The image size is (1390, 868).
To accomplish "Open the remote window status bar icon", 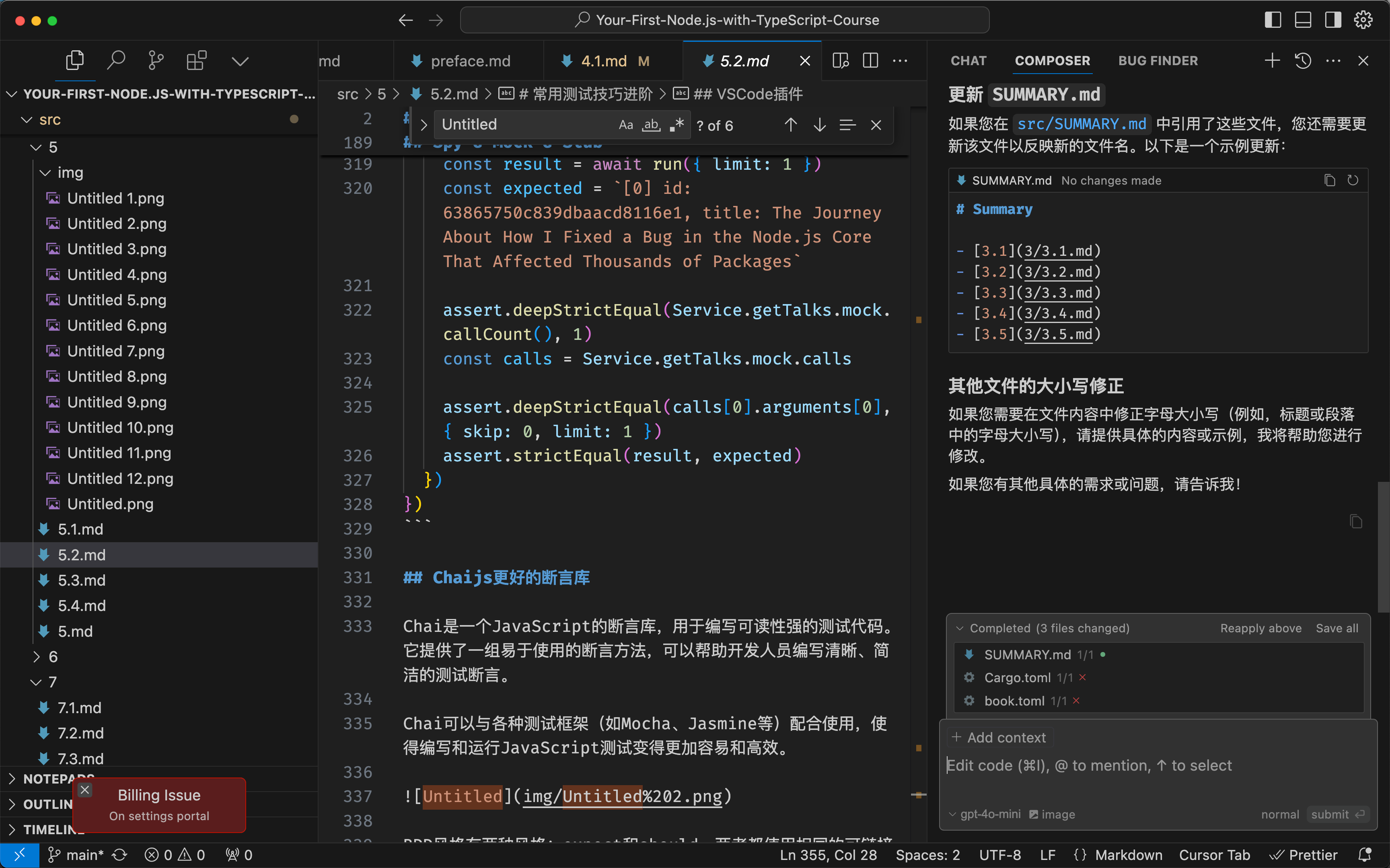I will click(x=20, y=855).
